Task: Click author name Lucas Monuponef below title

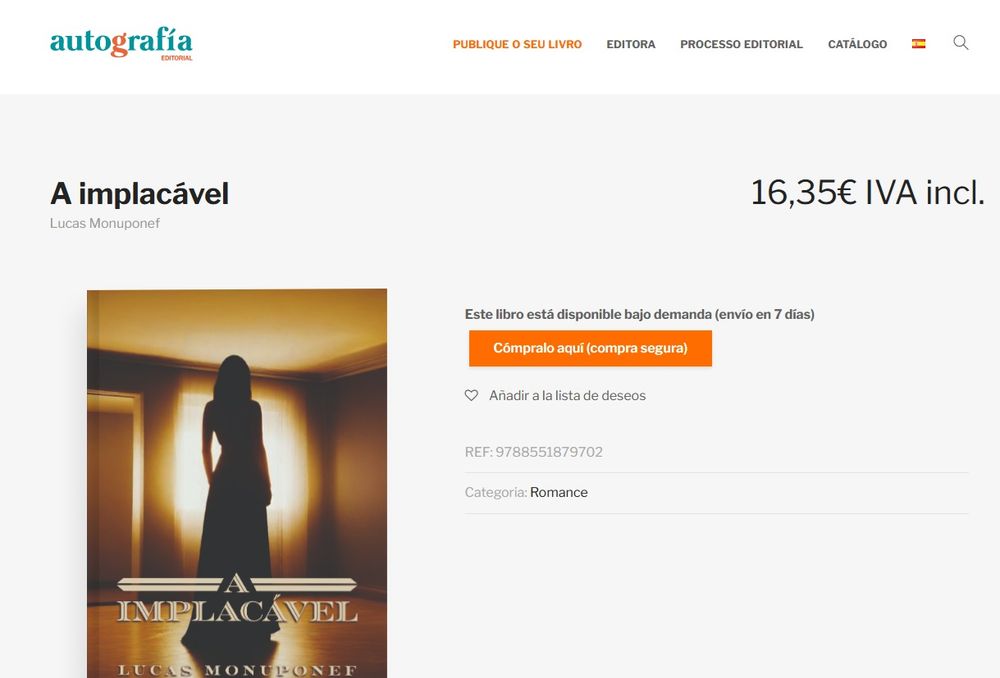Action: [x=105, y=223]
